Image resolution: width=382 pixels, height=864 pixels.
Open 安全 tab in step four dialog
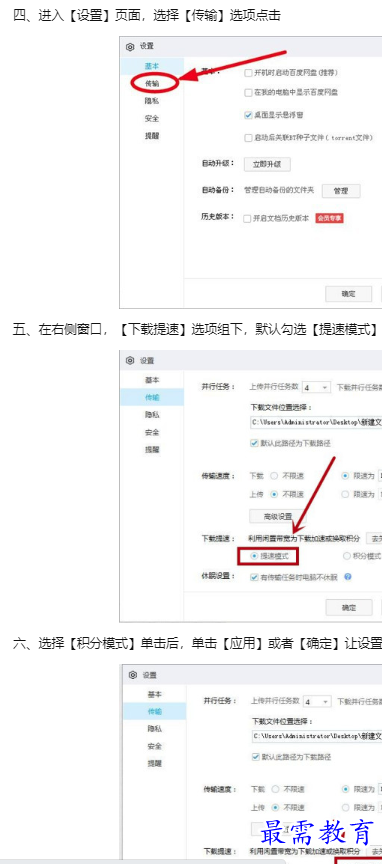click(x=152, y=118)
